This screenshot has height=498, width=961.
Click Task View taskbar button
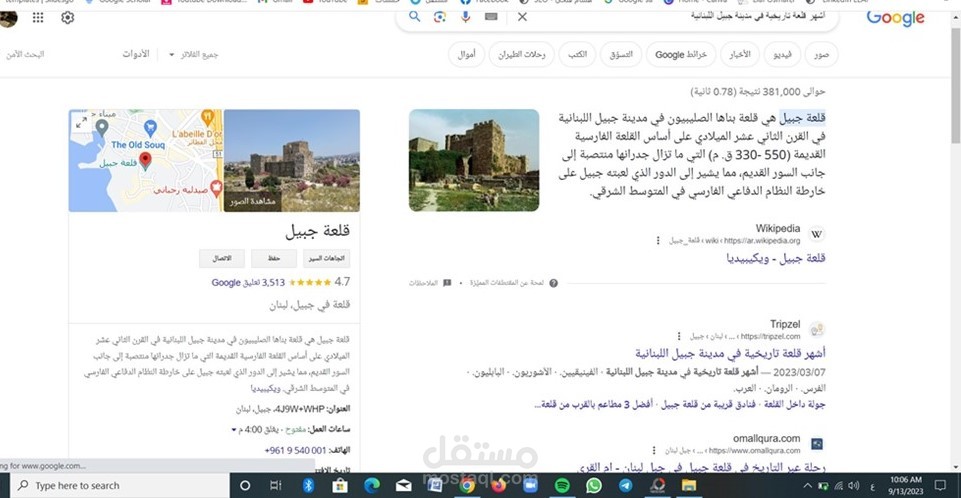click(276, 486)
